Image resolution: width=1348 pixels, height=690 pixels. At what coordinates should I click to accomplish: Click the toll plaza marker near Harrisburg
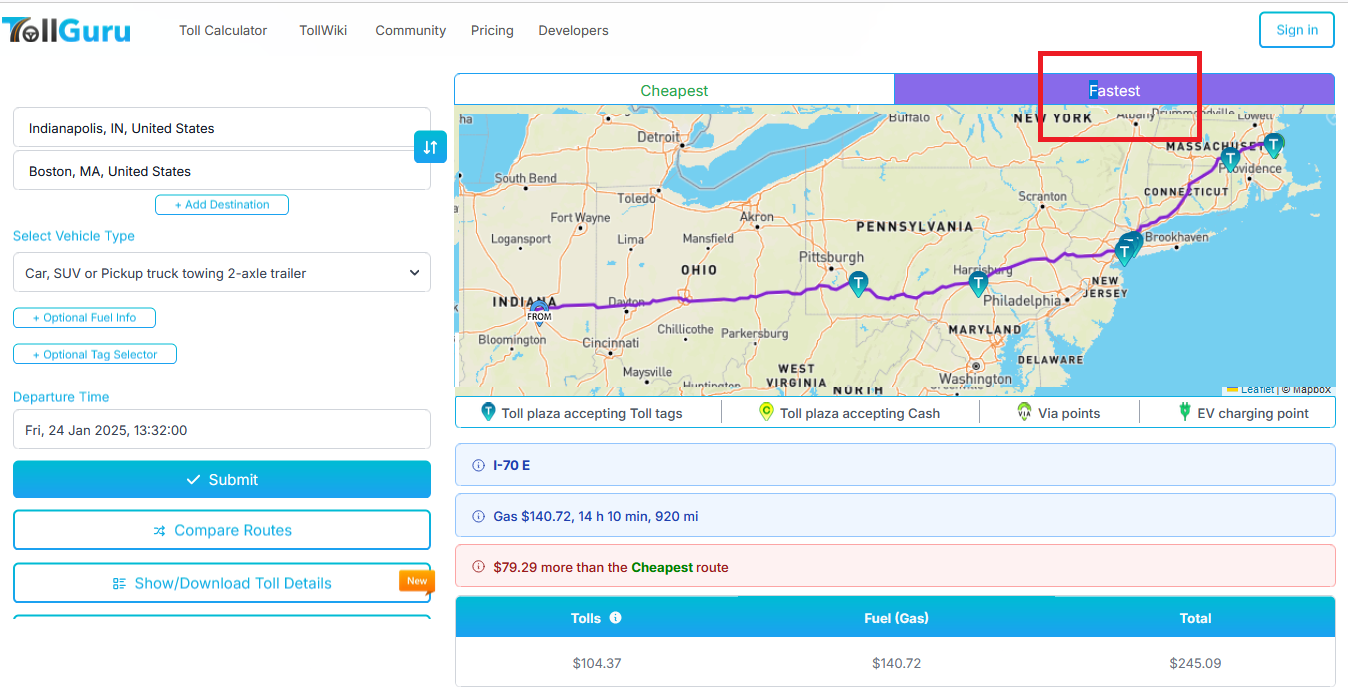(978, 283)
